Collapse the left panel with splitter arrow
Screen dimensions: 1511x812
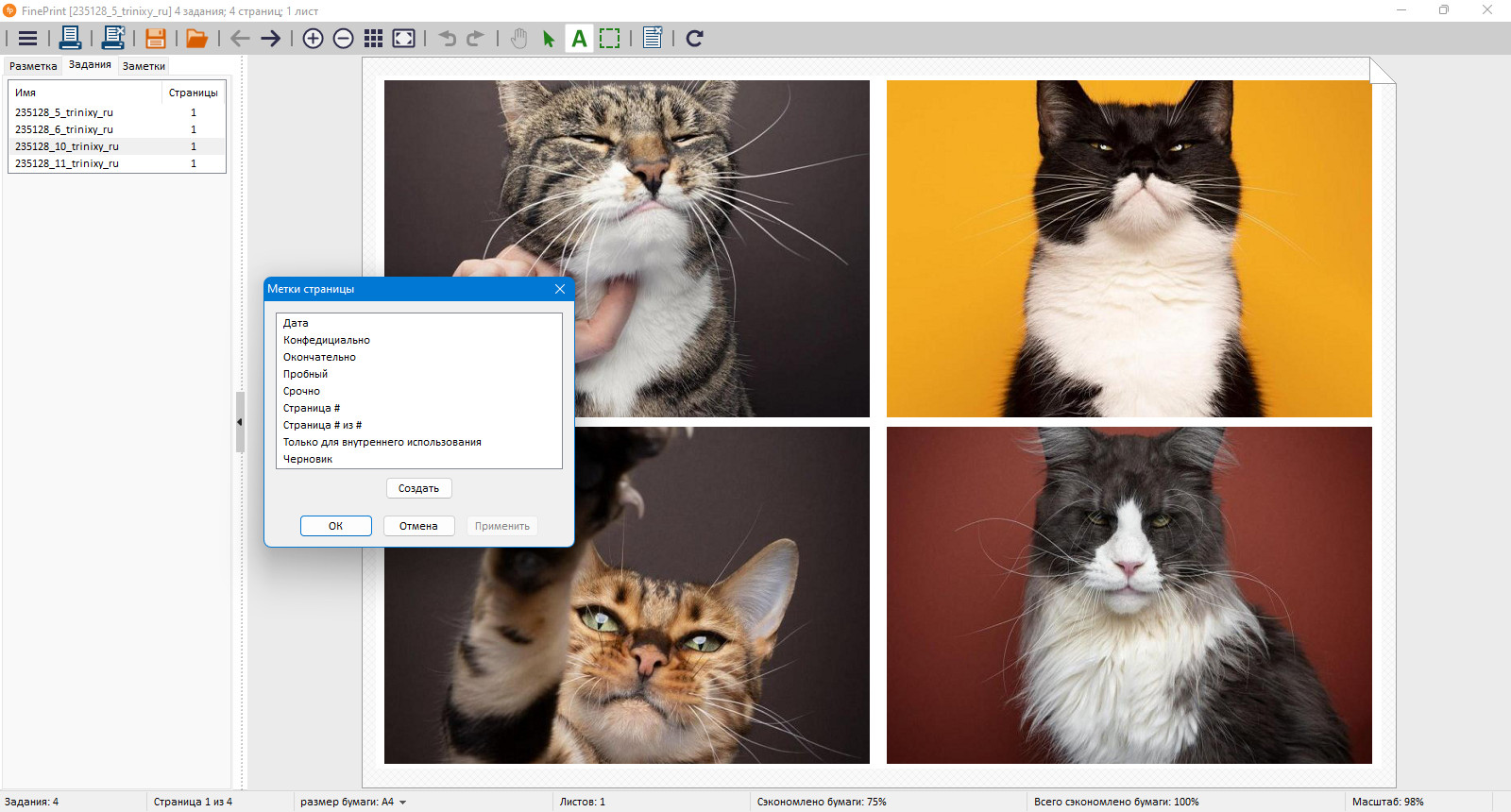point(240,422)
